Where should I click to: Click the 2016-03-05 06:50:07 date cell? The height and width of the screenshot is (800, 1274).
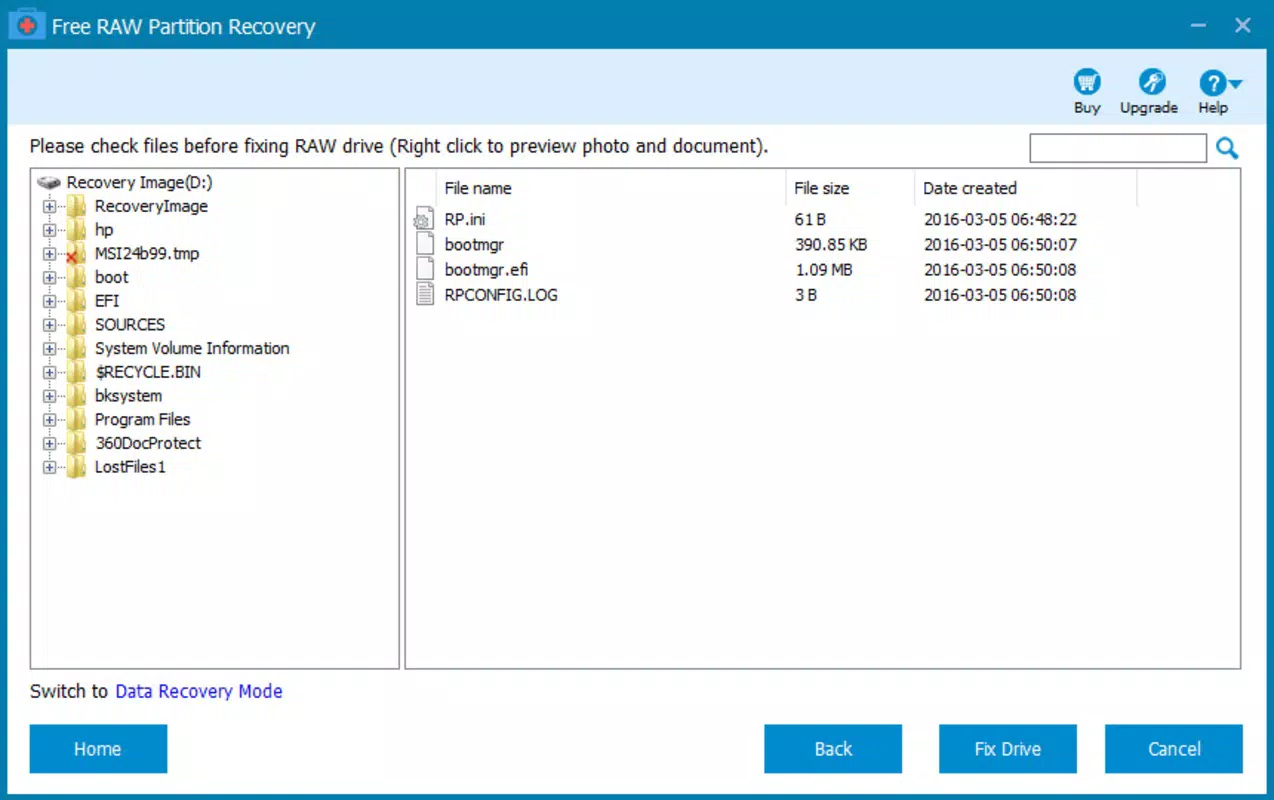pyautogui.click(x=1000, y=244)
